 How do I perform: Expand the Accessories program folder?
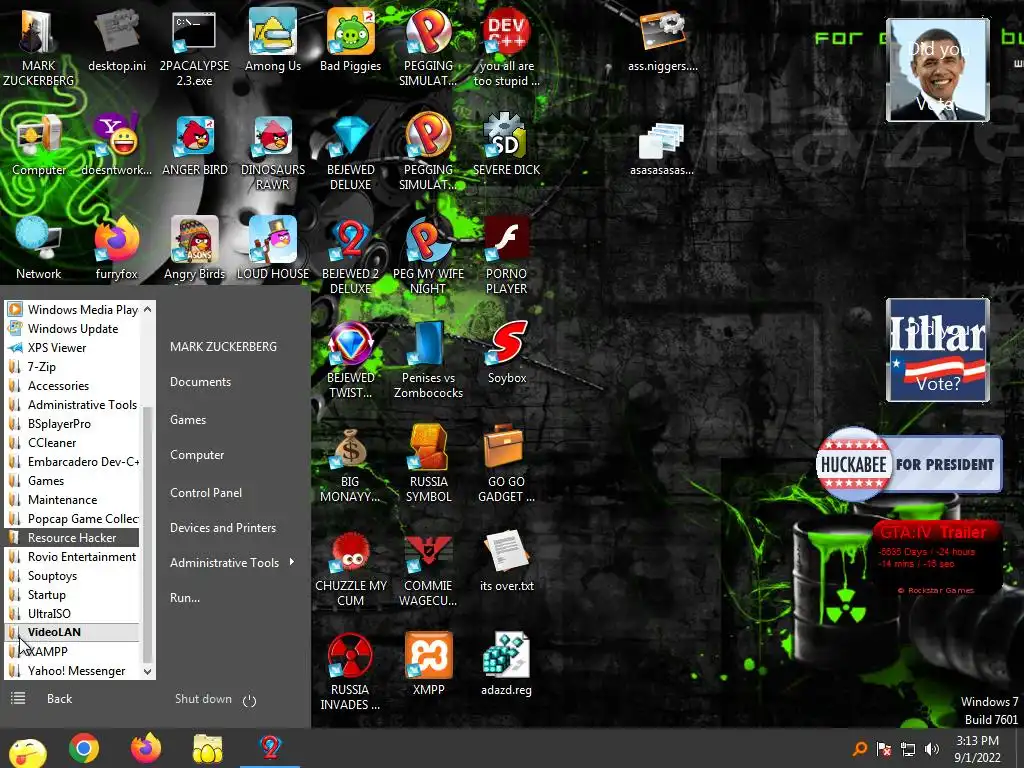[72, 386]
